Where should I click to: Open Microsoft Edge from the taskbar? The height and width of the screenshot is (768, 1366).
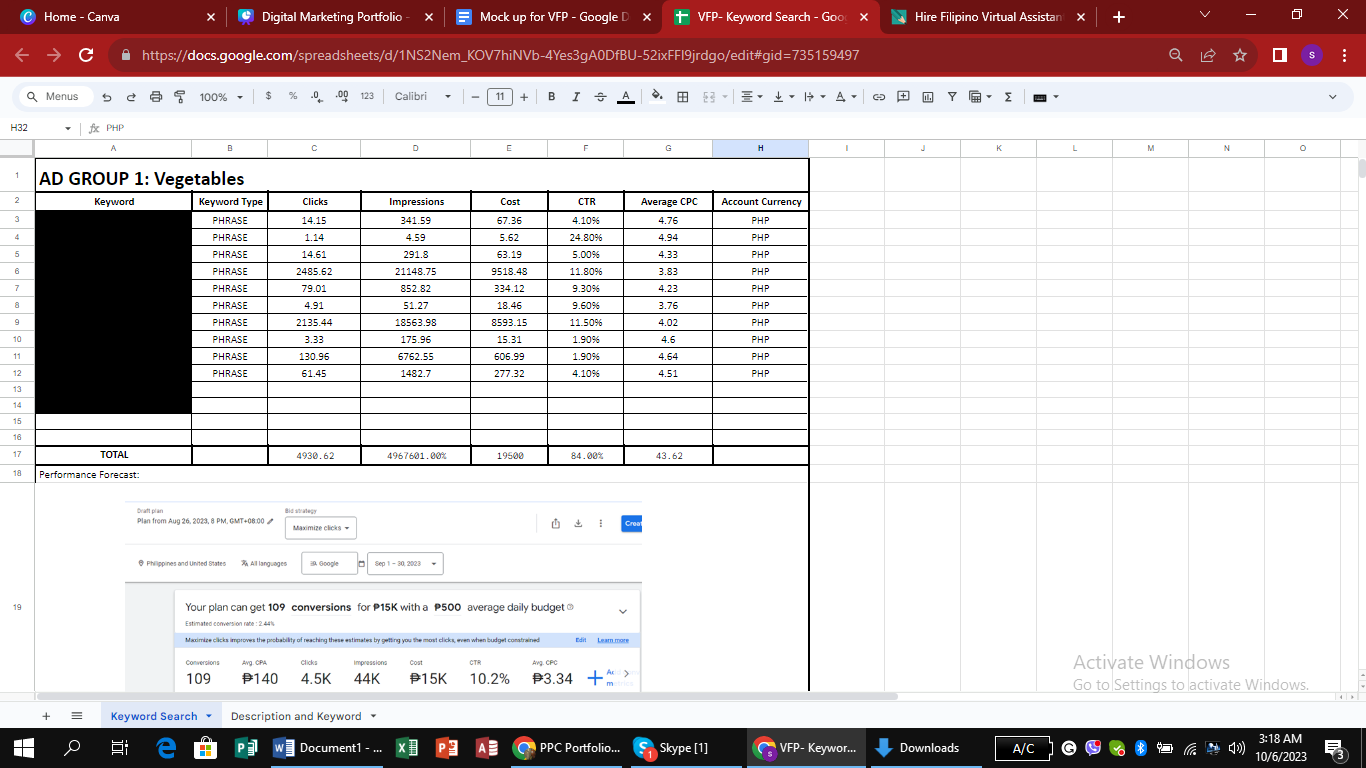167,747
